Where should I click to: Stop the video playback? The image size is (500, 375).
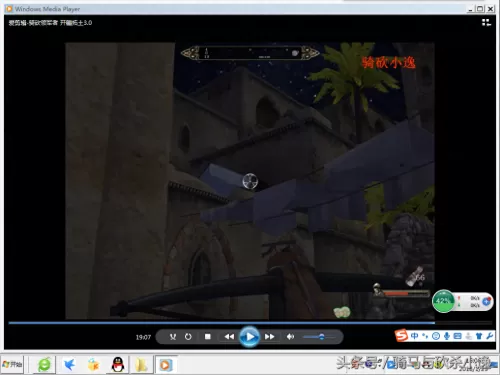208,337
